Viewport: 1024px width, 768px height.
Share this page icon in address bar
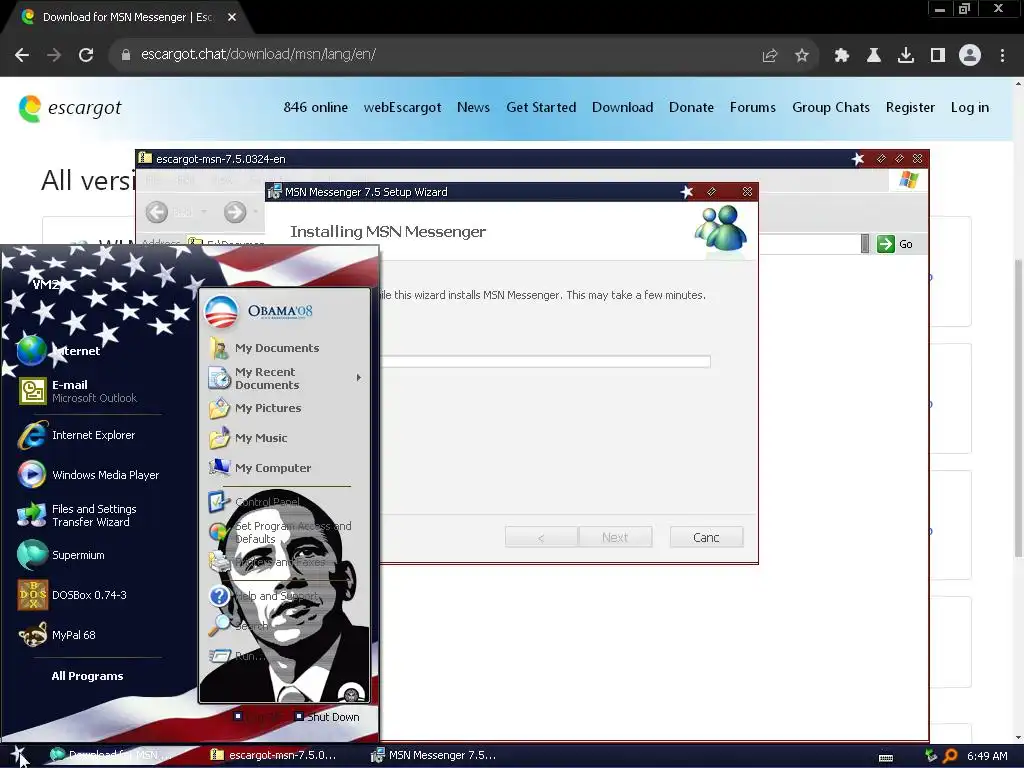(x=770, y=56)
